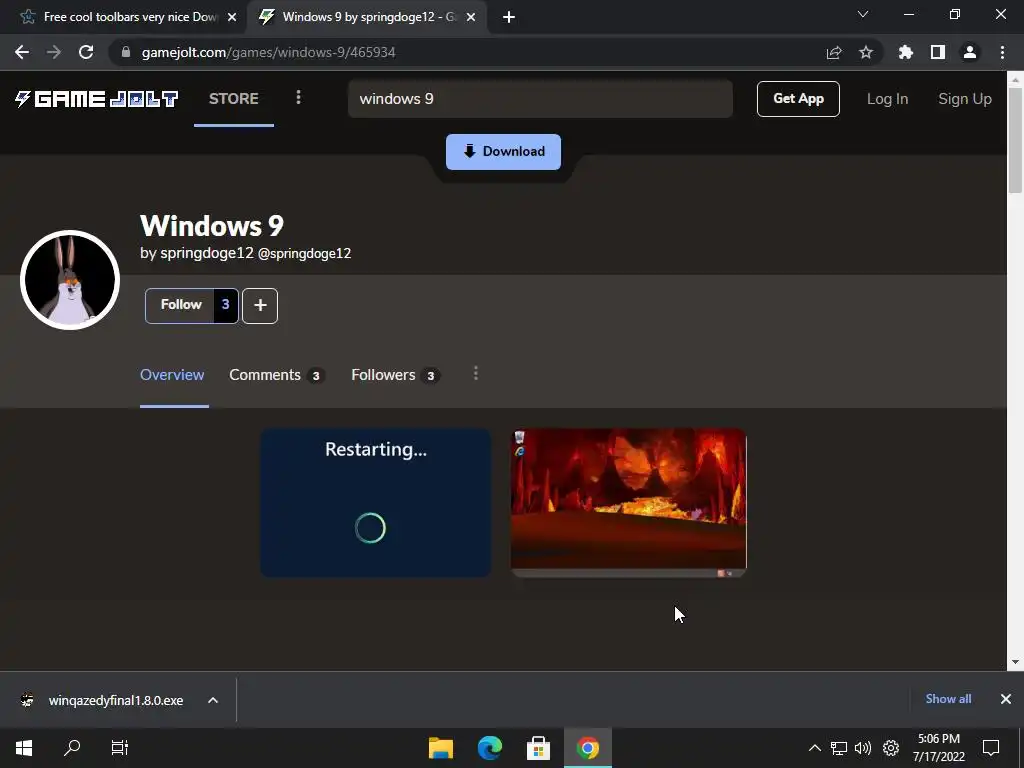Open the Restarting... screenshot thumbnail
This screenshot has width=1024, height=768.
click(376, 502)
